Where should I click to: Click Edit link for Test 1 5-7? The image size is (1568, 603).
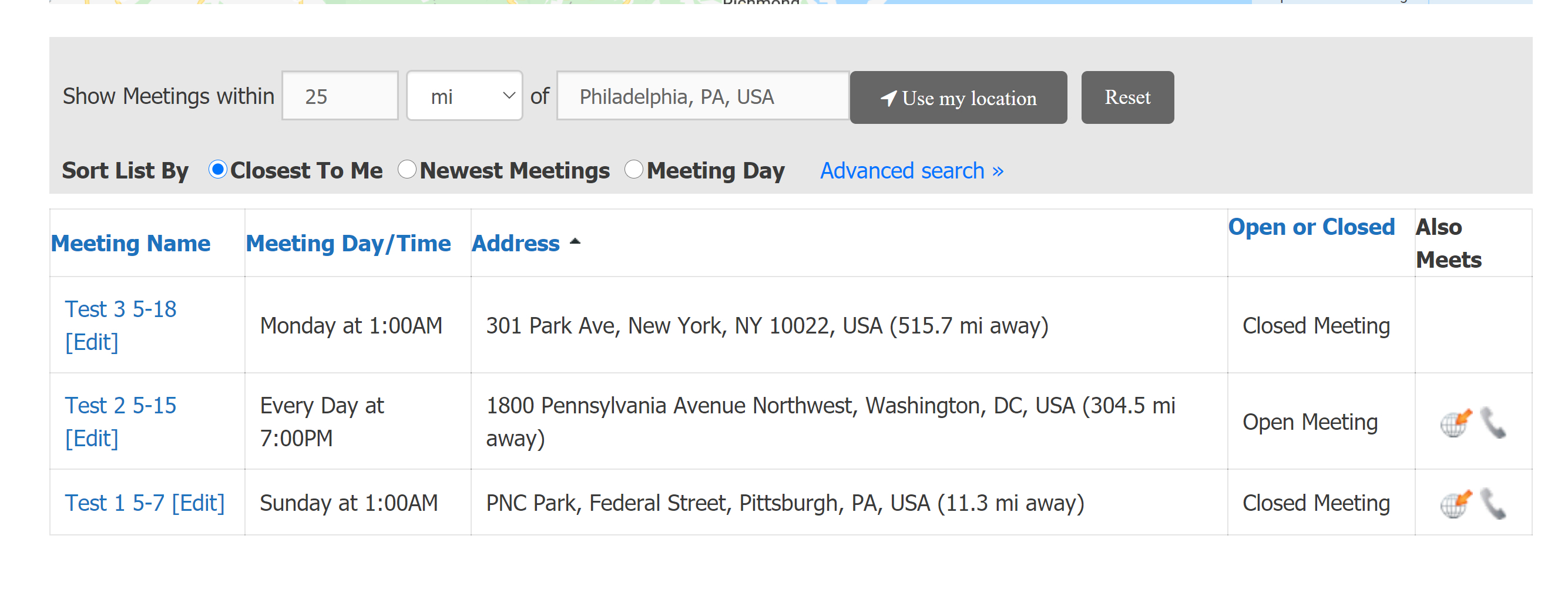(x=199, y=503)
